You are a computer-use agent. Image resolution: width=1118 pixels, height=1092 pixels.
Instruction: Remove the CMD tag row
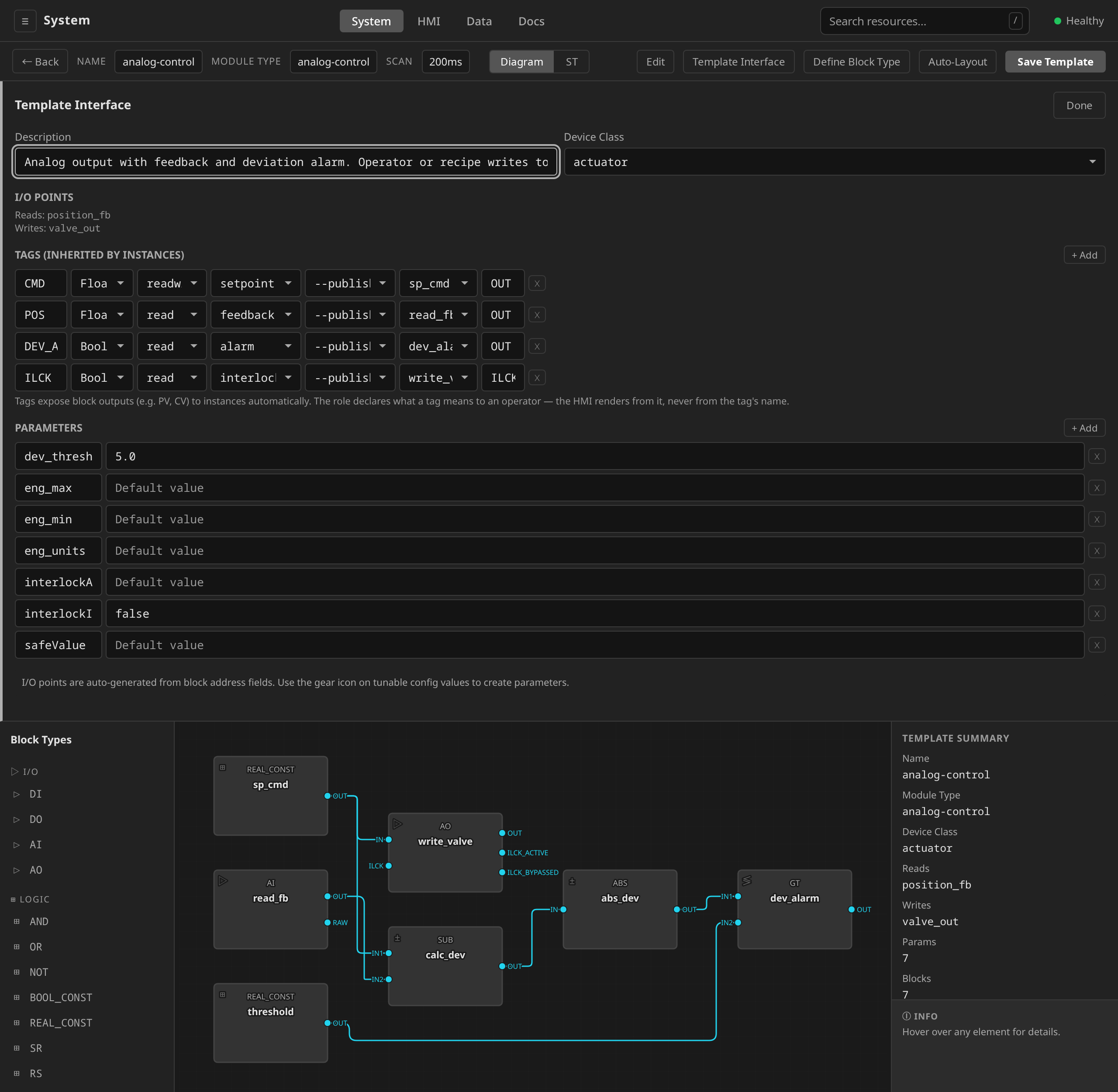(537, 283)
